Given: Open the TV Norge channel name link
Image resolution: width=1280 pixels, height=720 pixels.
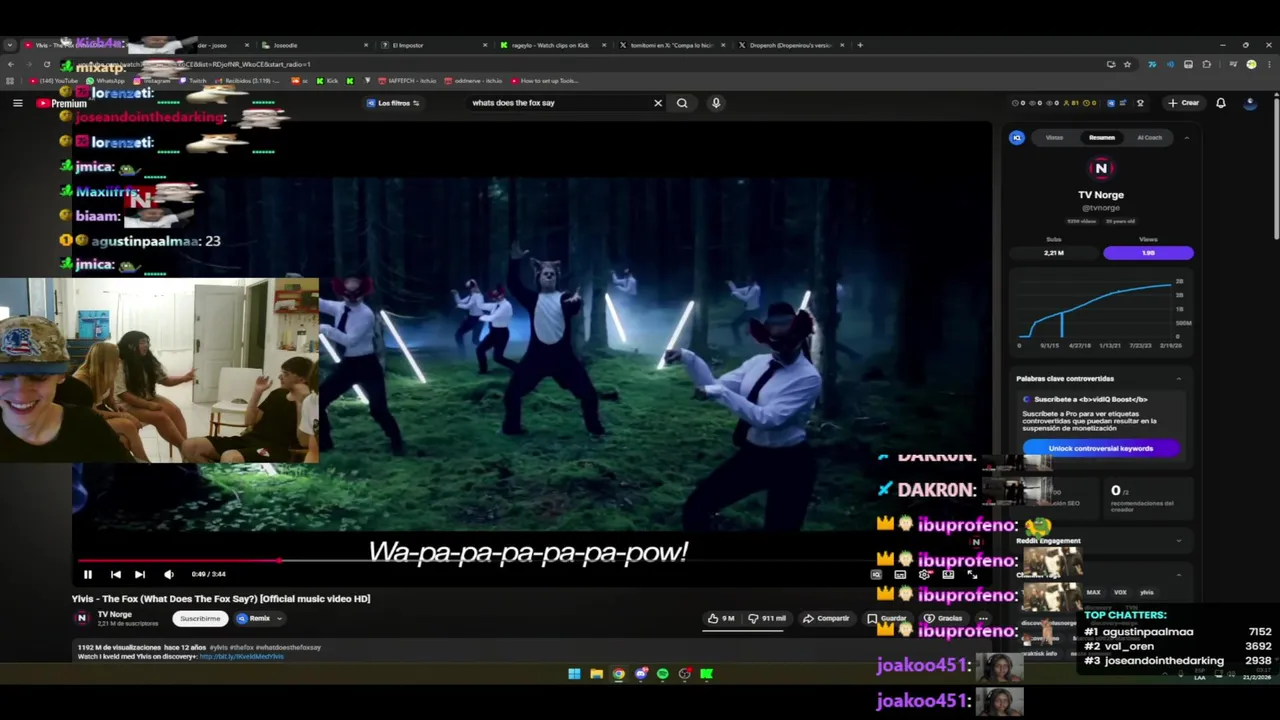Looking at the screenshot, I should [114, 614].
